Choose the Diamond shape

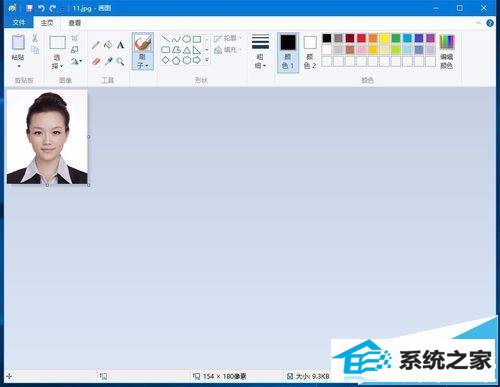[x=165, y=60]
